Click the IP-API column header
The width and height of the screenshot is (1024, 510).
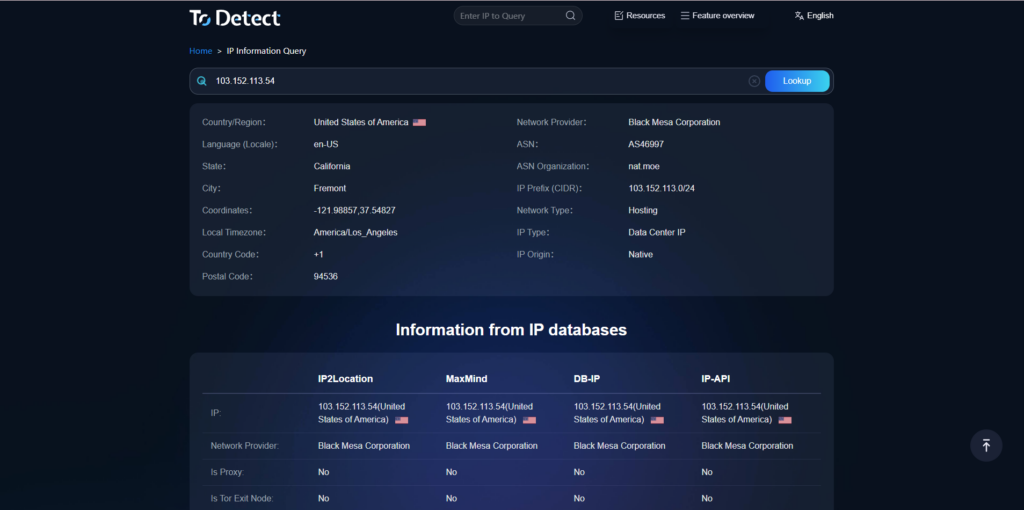coord(715,379)
